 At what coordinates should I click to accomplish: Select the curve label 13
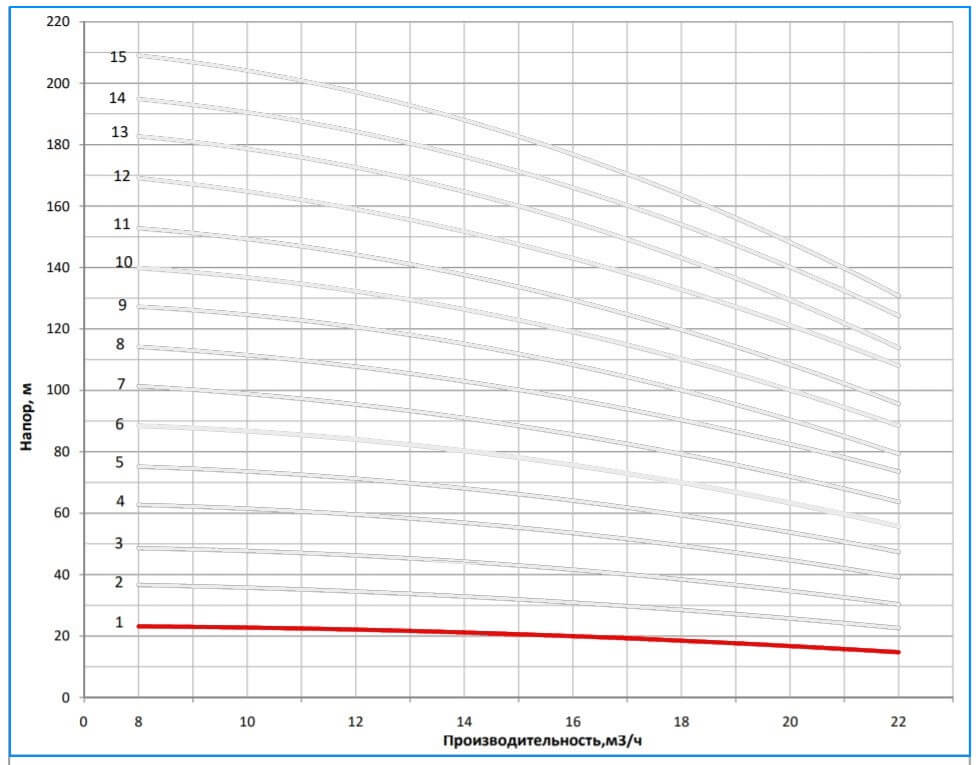(119, 132)
